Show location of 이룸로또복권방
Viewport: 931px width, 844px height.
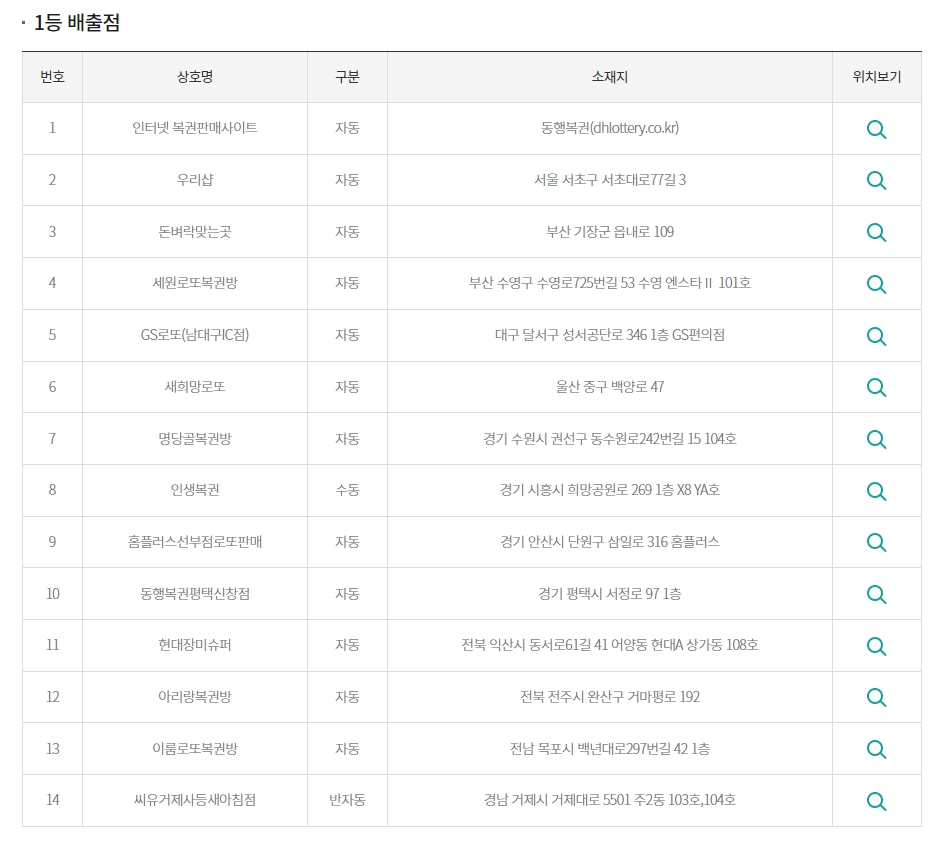(x=876, y=749)
